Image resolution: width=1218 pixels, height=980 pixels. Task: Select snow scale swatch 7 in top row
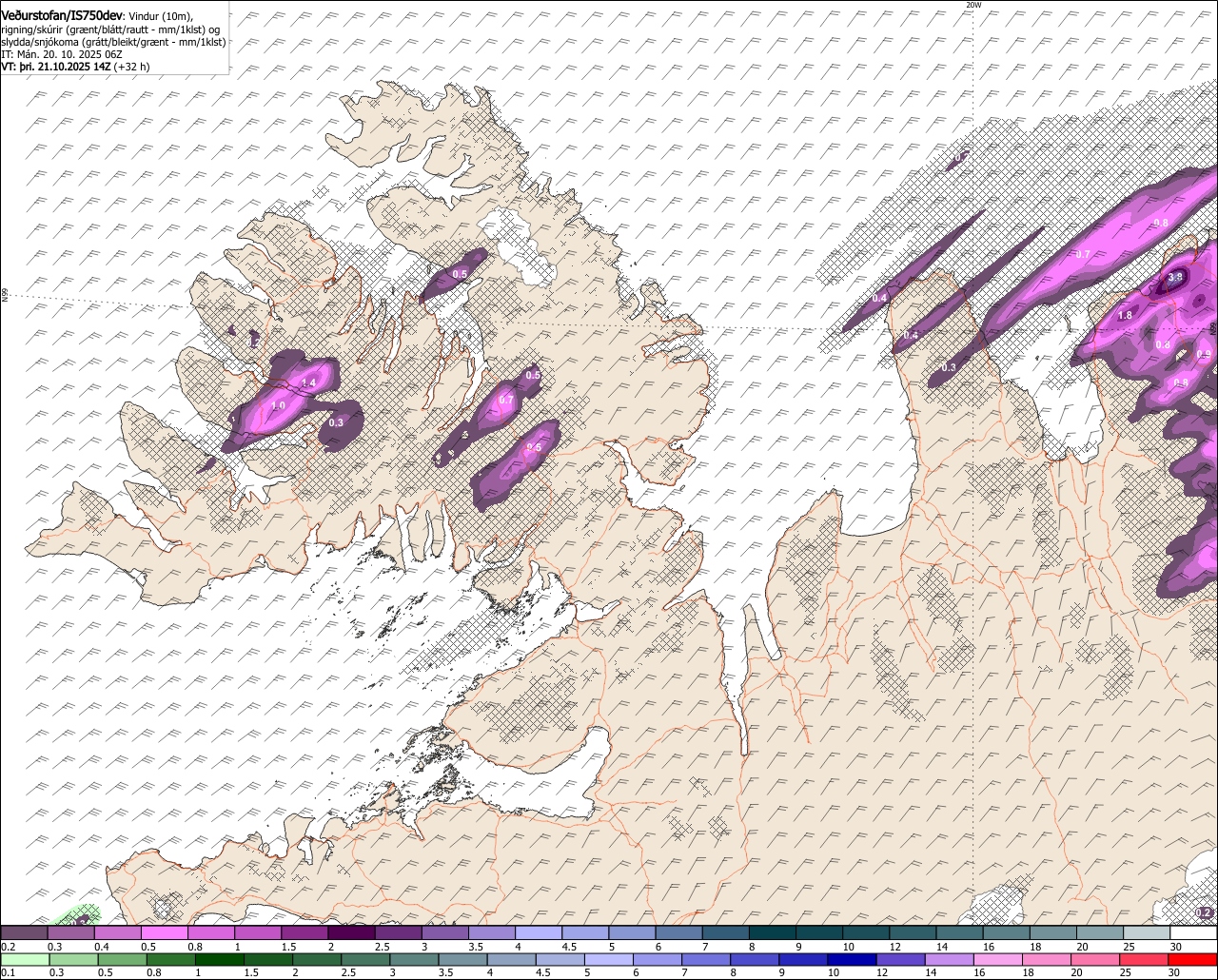(725, 932)
